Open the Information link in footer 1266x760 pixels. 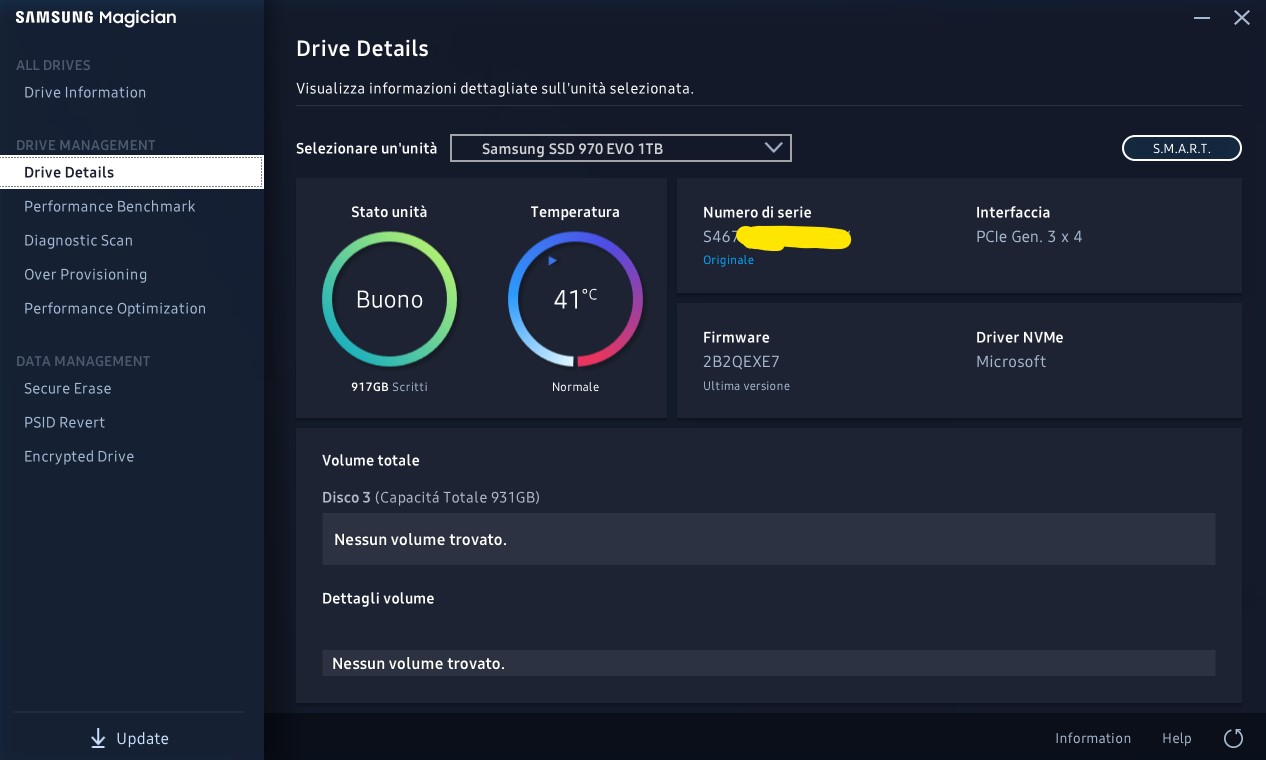pos(1093,738)
